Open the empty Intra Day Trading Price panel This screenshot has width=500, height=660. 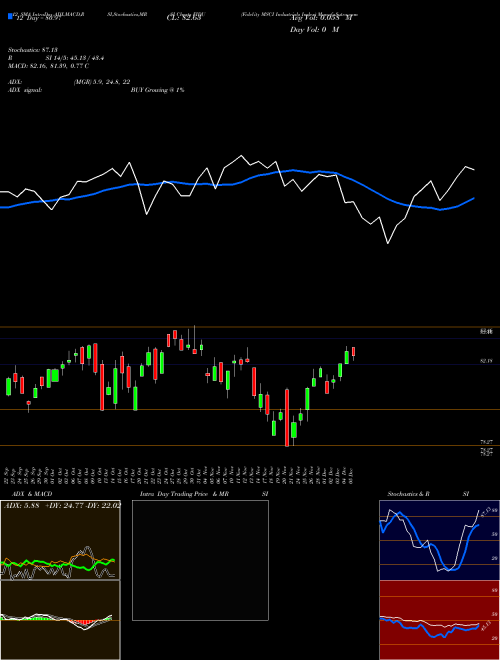point(200,560)
